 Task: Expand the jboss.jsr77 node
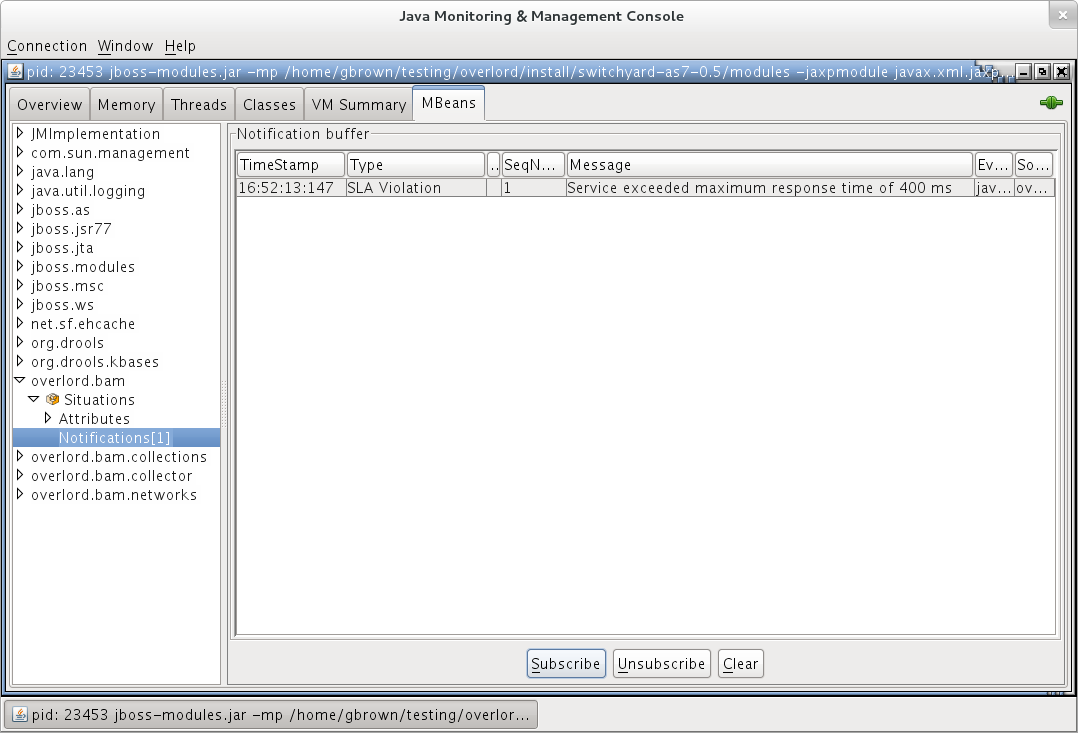pyautogui.click(x=20, y=228)
